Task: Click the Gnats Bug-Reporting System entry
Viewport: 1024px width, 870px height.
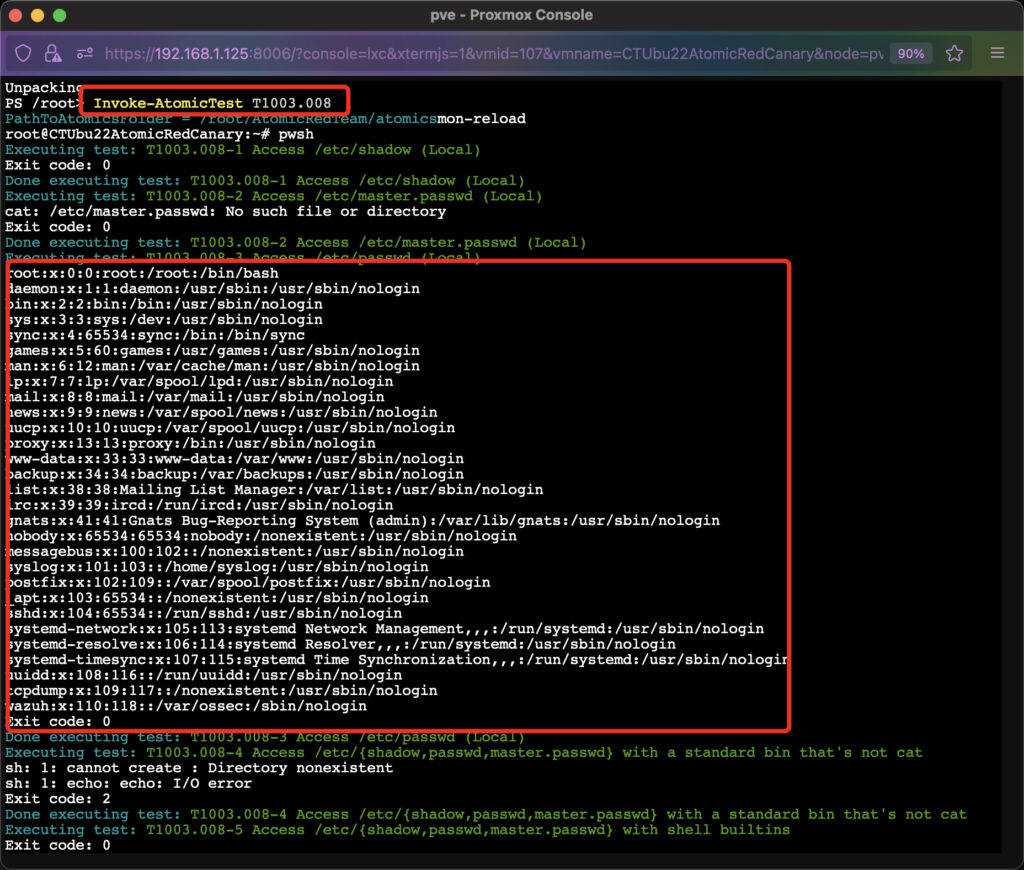Action: 362,520
